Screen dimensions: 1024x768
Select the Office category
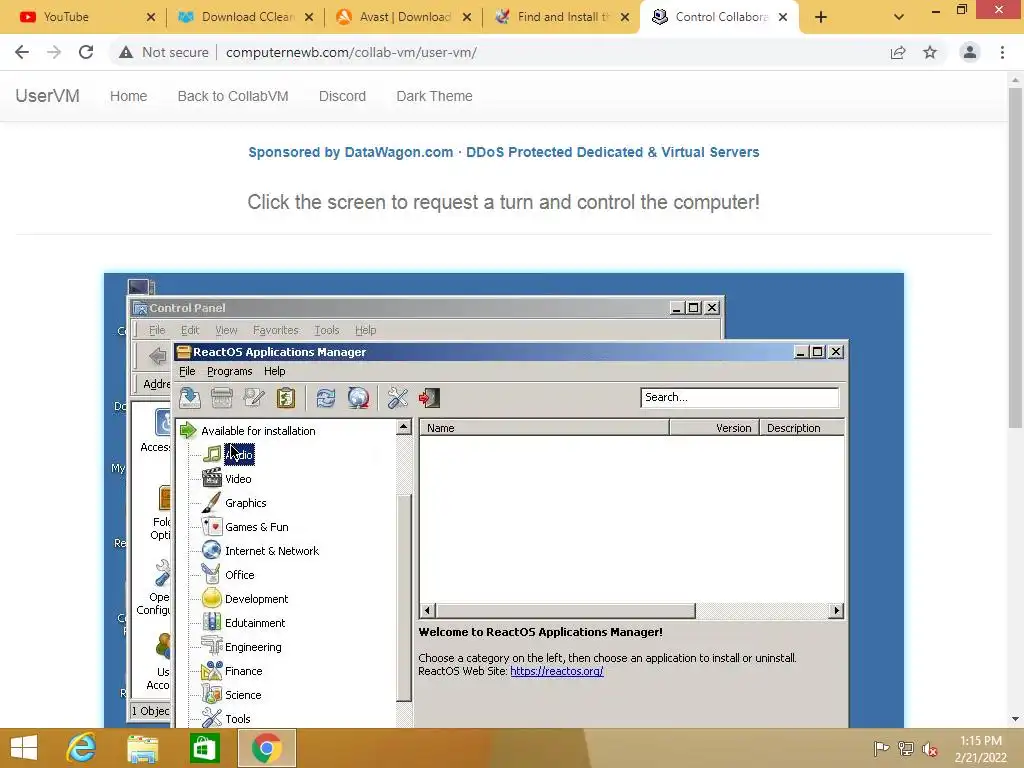[240, 575]
